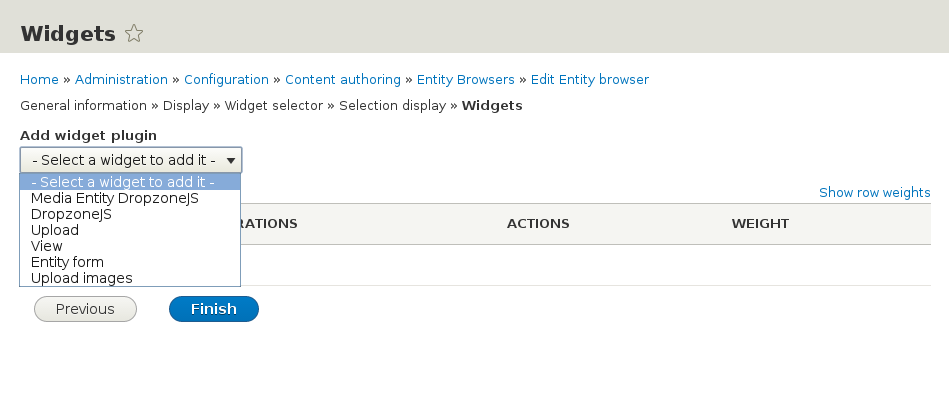The image size is (949, 407).
Task: Choose Media Entity DropzoneJS option
Action: tap(115, 198)
